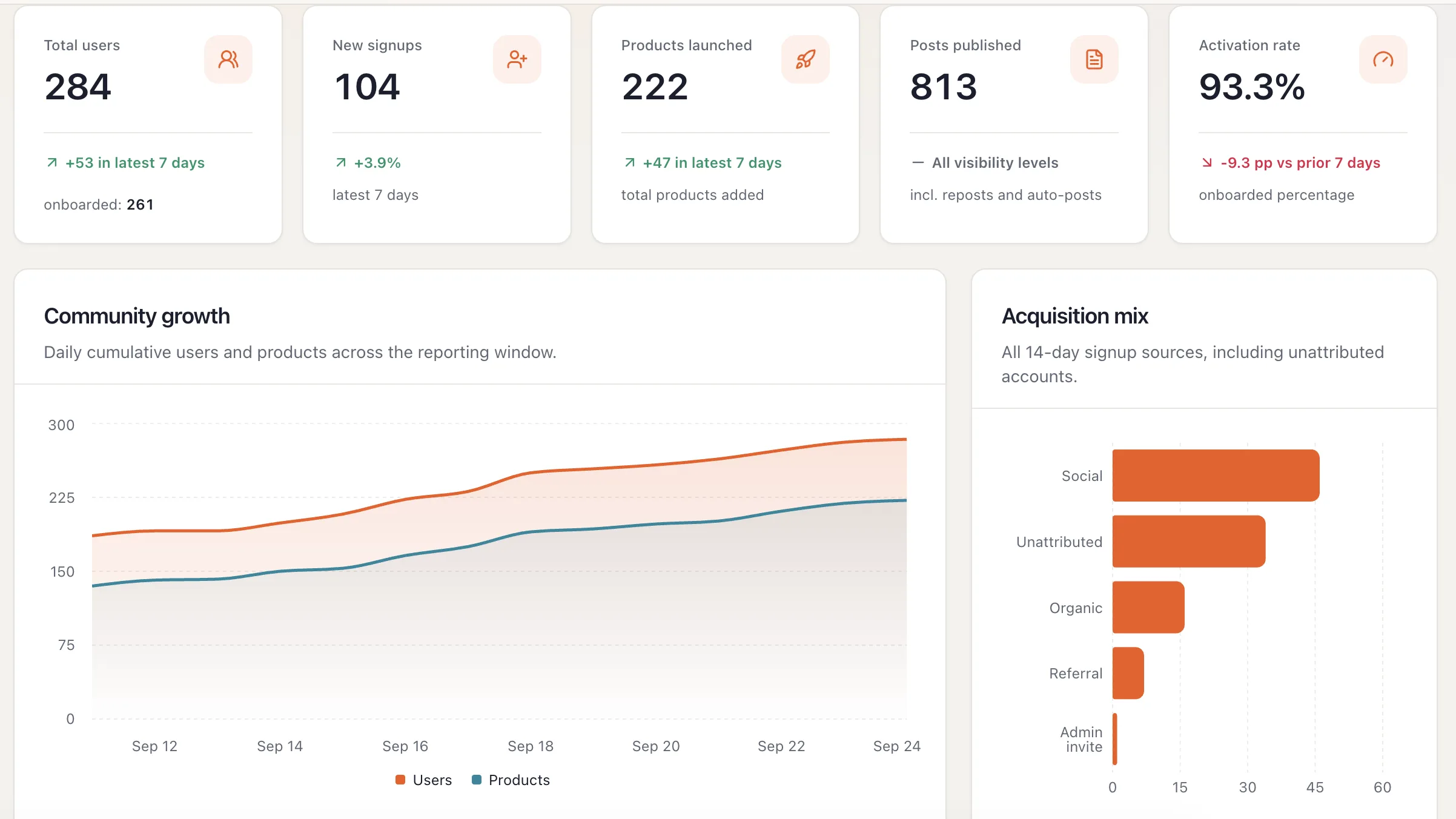Click the 225 y-axis label

pos(61,498)
